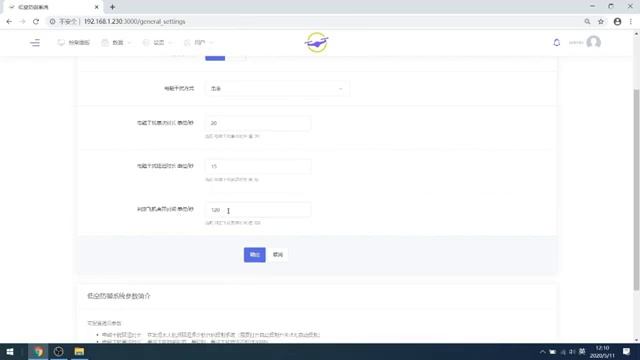The image size is (640, 360).
Task: Open Windows action center
Action: (x=627, y=351)
